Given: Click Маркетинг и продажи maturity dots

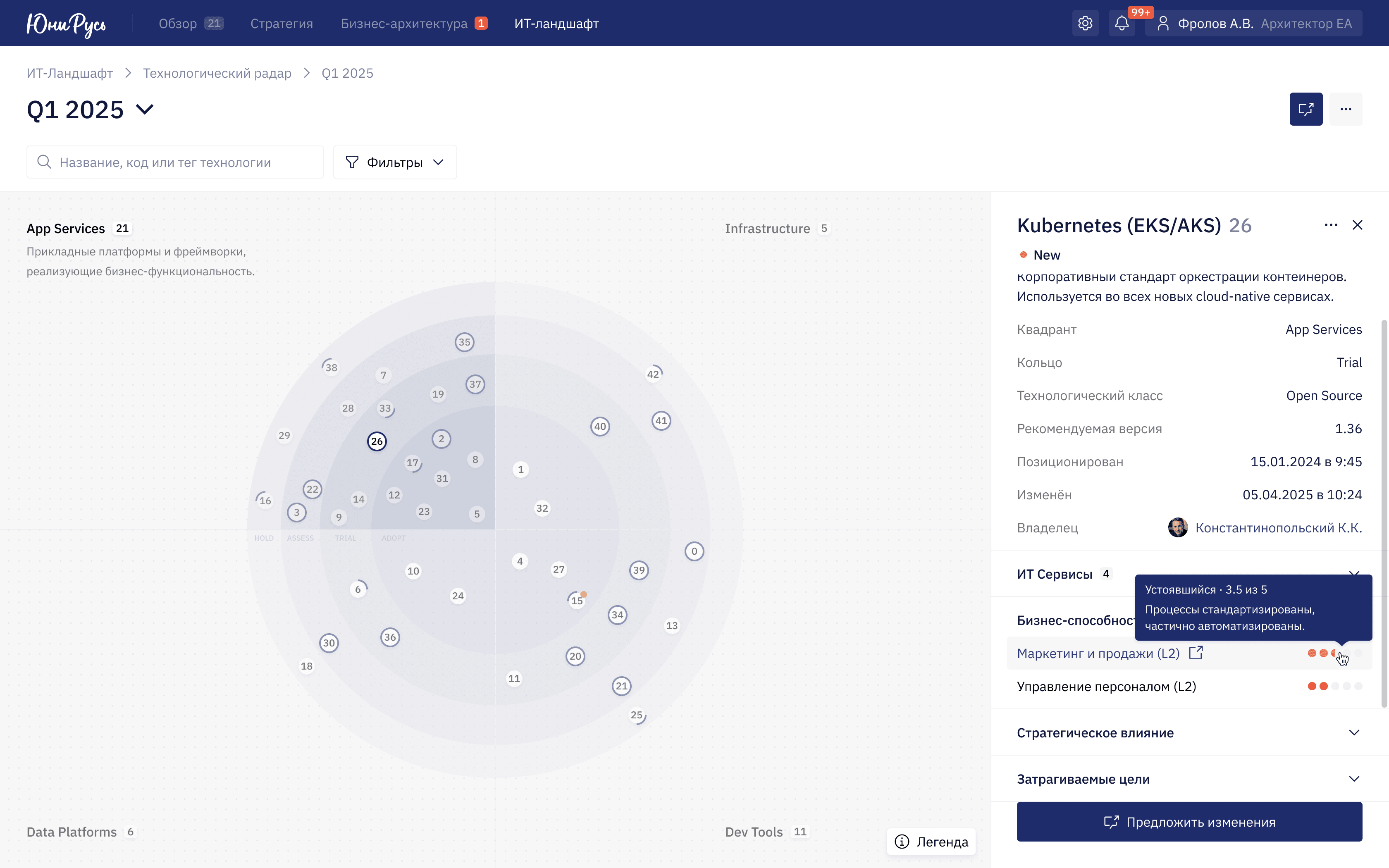Looking at the screenshot, I should [x=1334, y=653].
